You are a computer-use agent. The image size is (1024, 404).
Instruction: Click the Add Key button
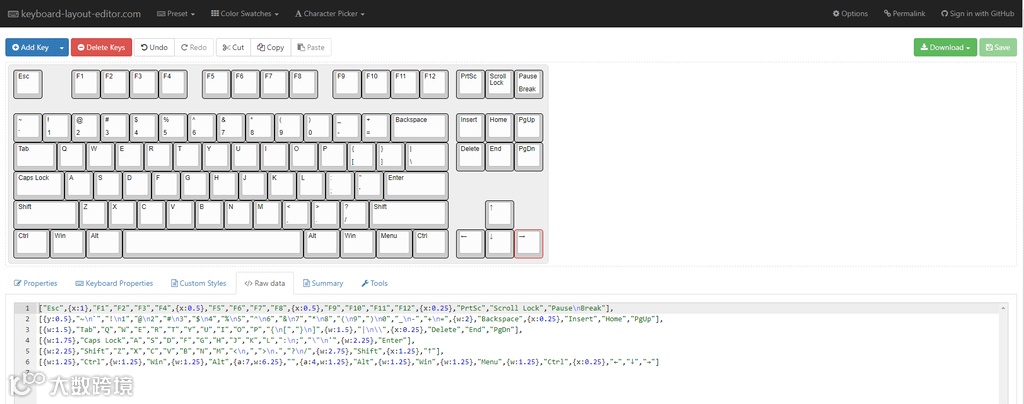coord(30,47)
